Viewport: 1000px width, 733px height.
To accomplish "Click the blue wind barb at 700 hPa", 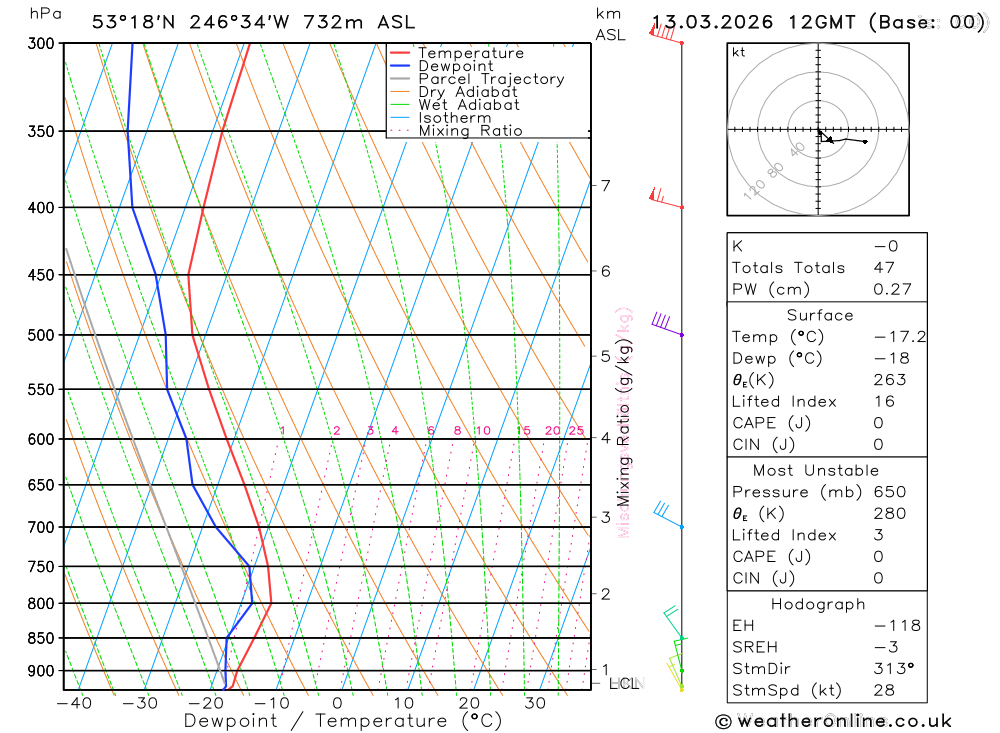I will pos(668,515).
